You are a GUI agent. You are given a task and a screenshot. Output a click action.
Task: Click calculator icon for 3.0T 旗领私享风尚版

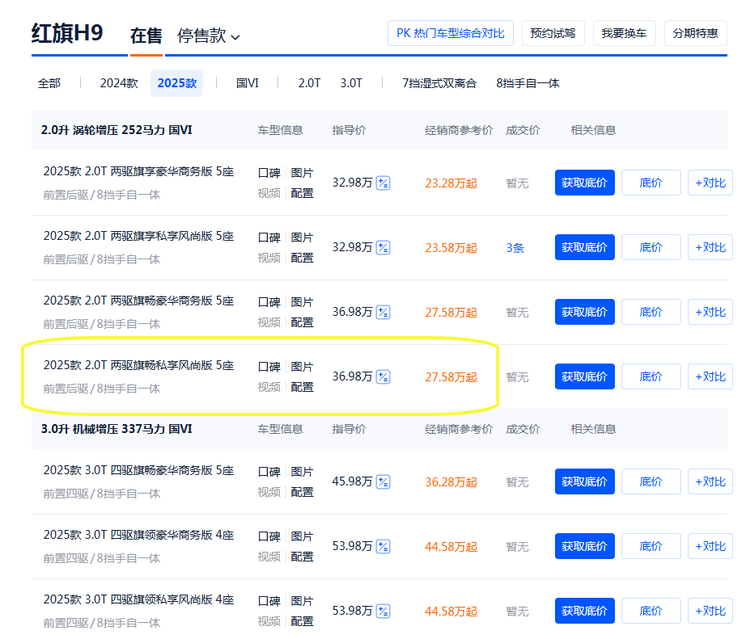383,611
